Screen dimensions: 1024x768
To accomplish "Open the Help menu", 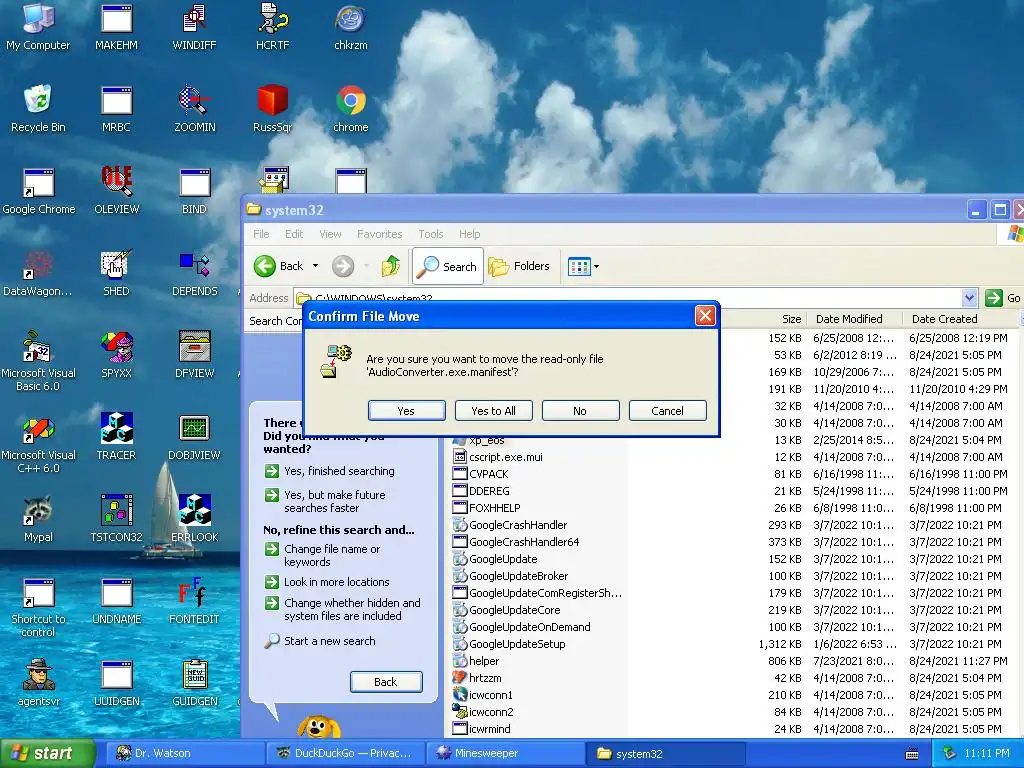I will [x=470, y=234].
